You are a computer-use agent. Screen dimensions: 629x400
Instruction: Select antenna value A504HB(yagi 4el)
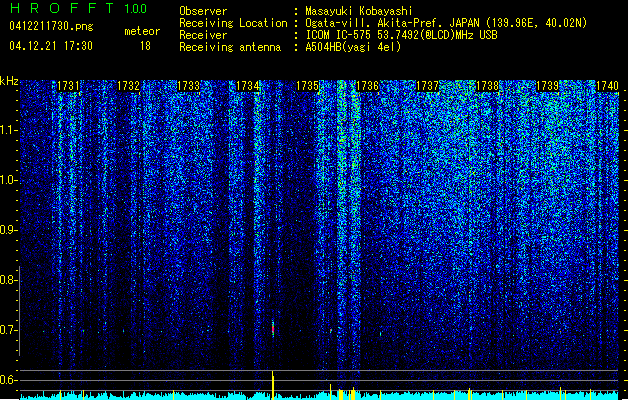click(x=353, y=47)
